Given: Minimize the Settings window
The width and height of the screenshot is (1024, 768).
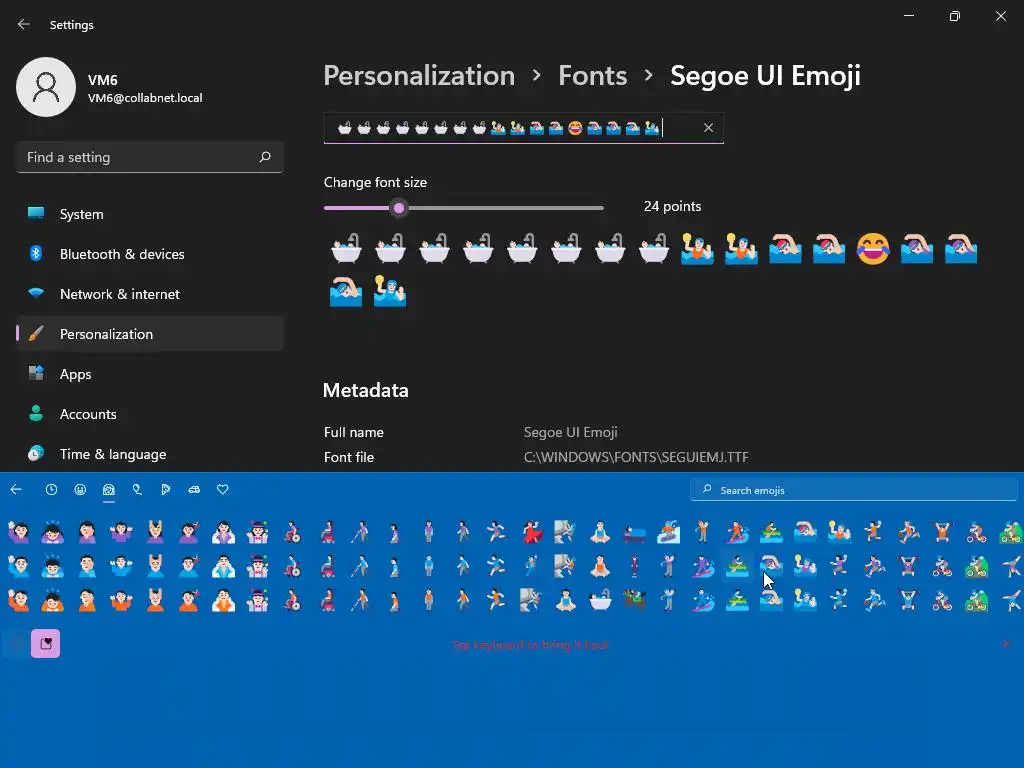Looking at the screenshot, I should click(908, 16).
